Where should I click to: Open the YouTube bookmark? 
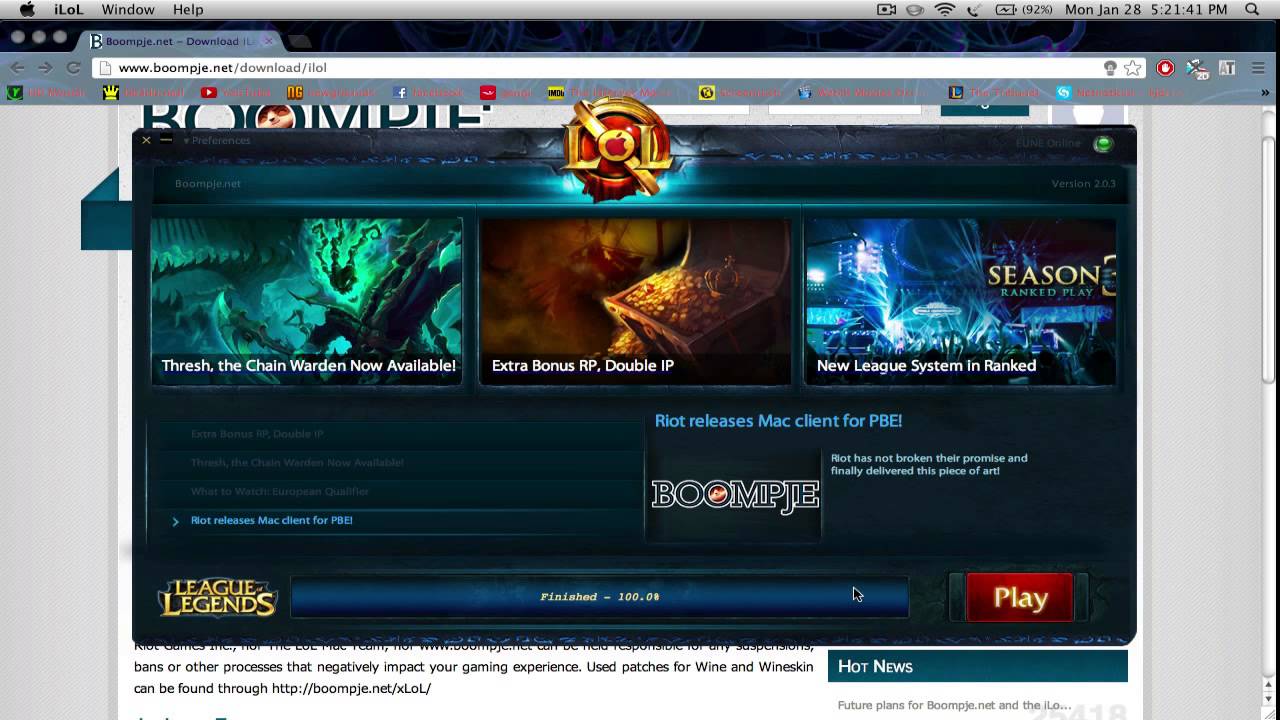pyautogui.click(x=236, y=93)
